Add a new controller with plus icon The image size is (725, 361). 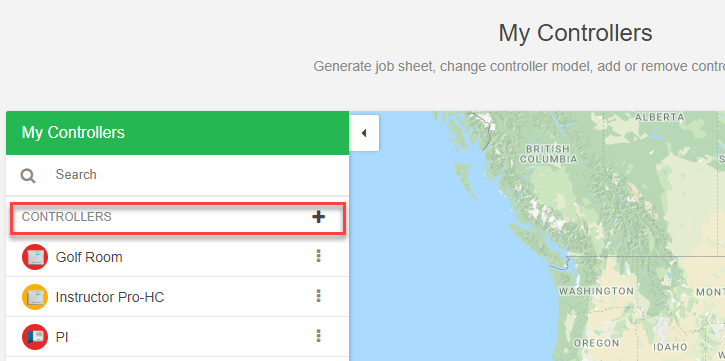tap(318, 217)
